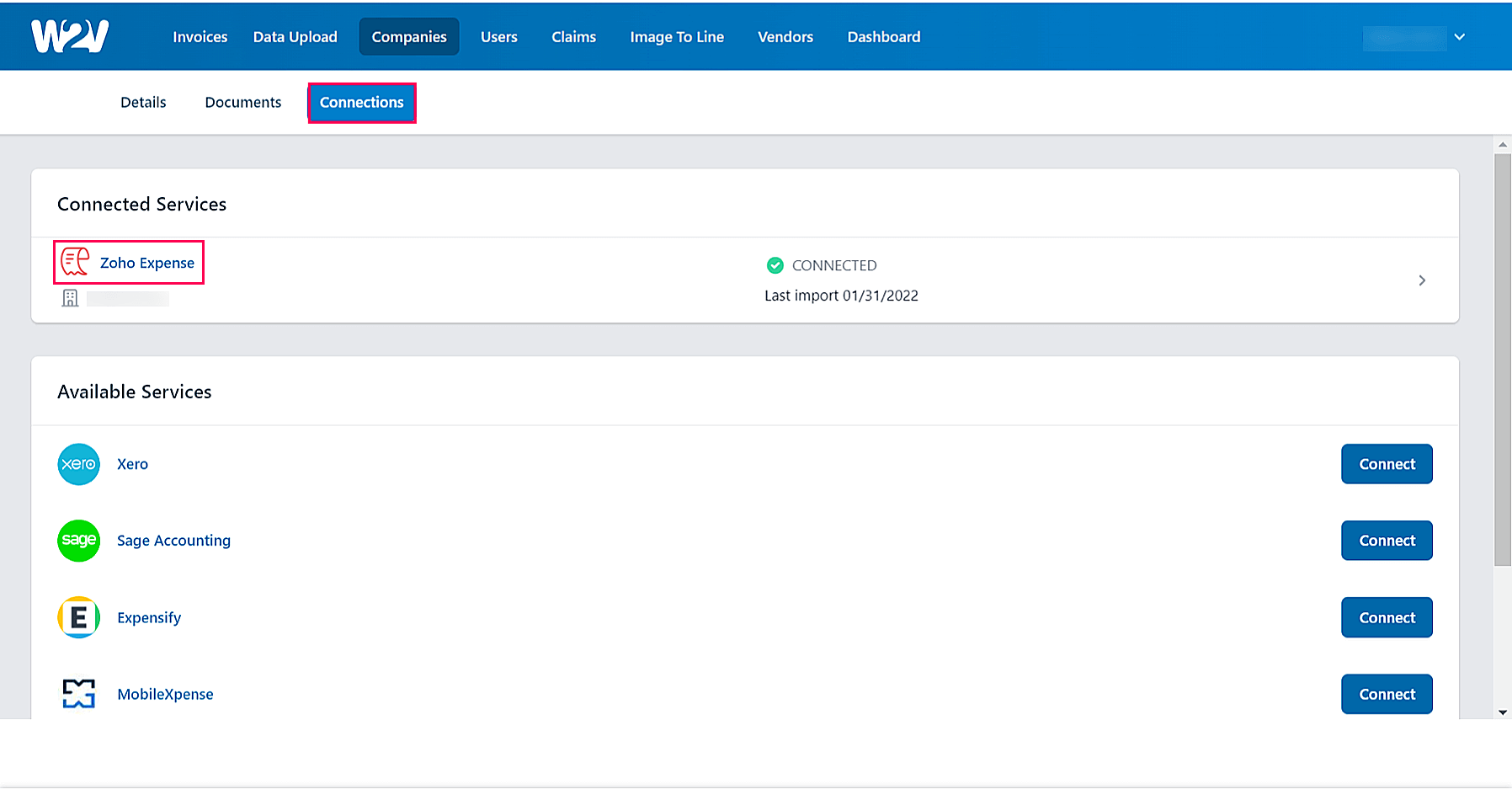Select Image To Line from navigation
The width and height of the screenshot is (1512, 800).
click(677, 36)
